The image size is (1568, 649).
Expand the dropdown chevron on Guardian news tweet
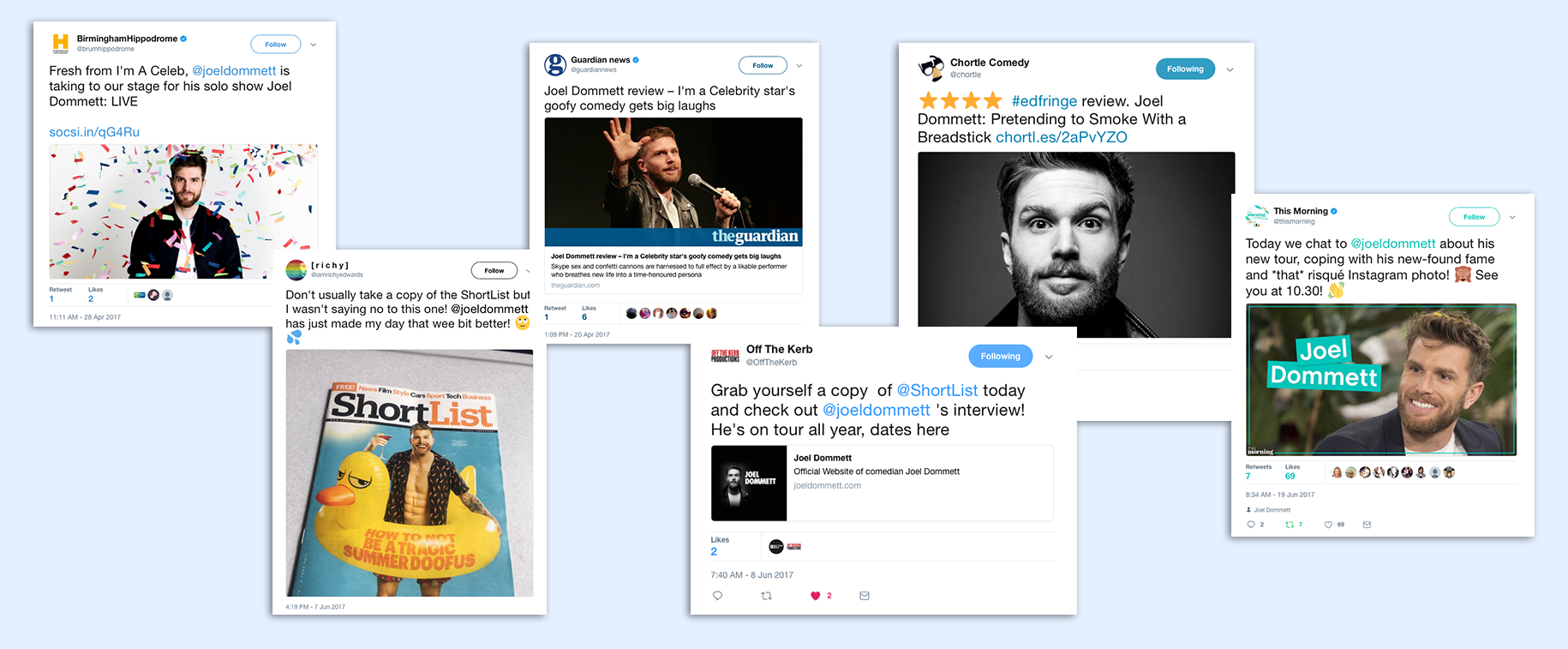(x=799, y=66)
